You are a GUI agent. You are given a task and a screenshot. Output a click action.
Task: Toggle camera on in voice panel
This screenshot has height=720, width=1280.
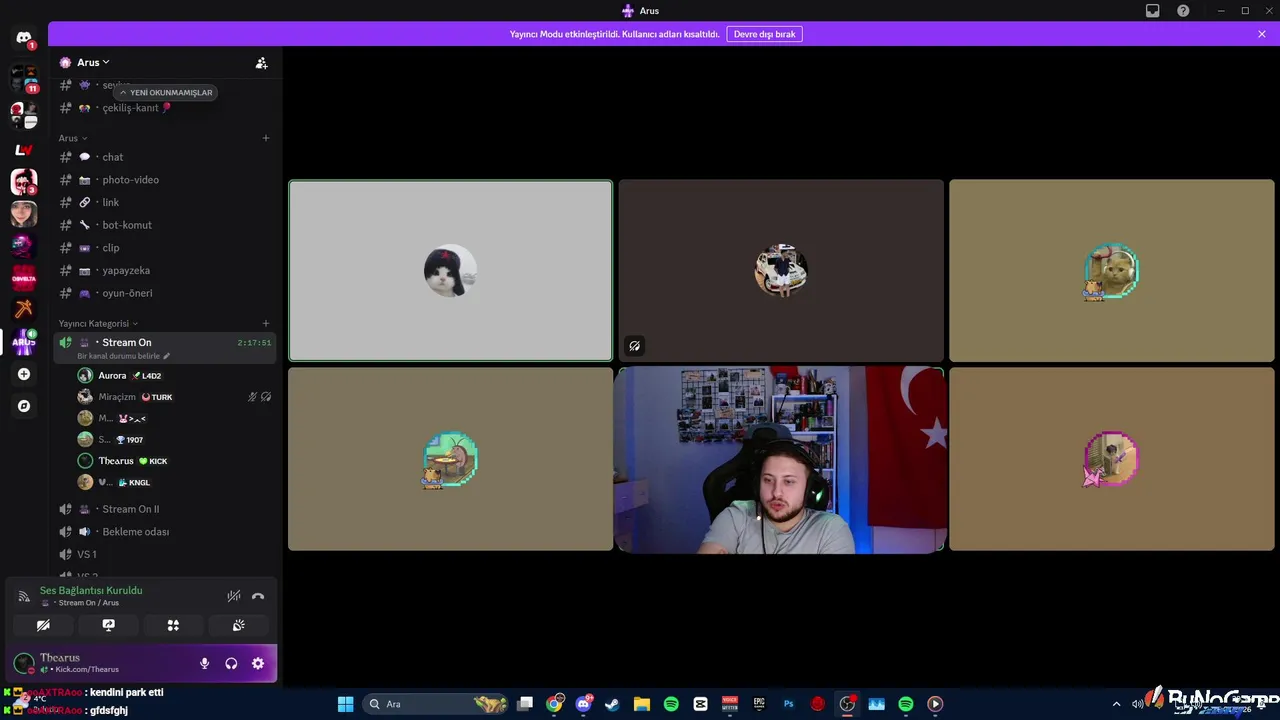pos(43,625)
